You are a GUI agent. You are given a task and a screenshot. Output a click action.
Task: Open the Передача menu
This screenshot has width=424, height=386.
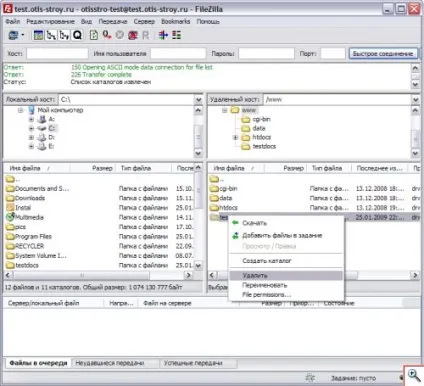pyautogui.click(x=113, y=21)
